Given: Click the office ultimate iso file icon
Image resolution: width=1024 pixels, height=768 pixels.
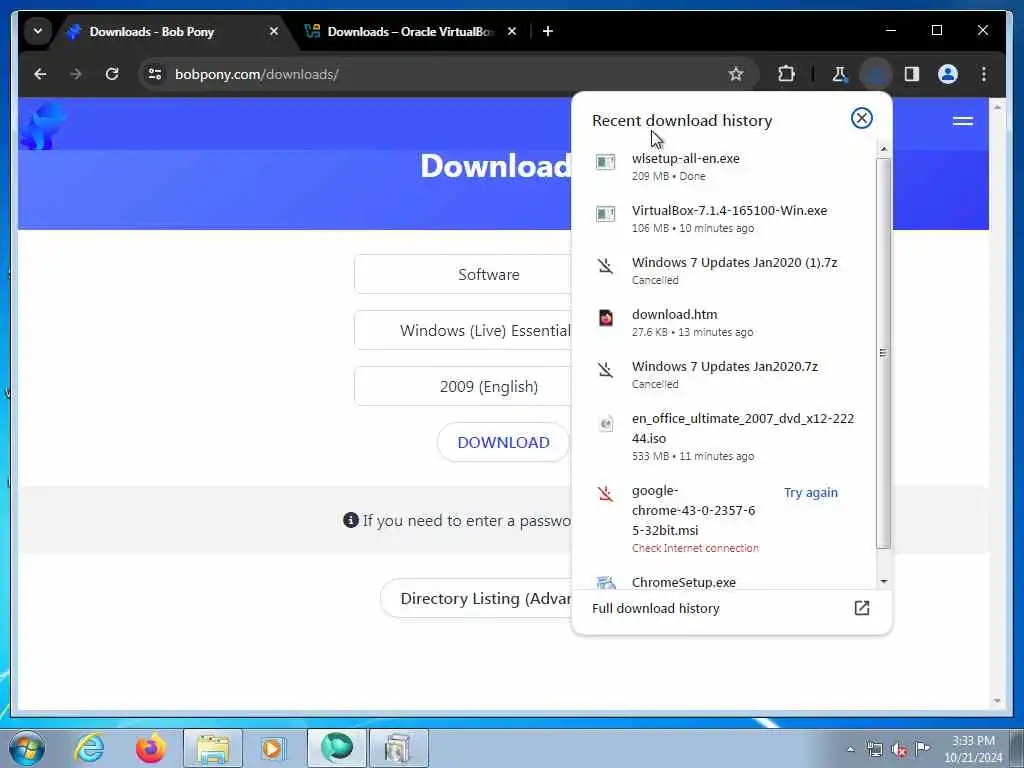Looking at the screenshot, I should pyautogui.click(x=605, y=423).
